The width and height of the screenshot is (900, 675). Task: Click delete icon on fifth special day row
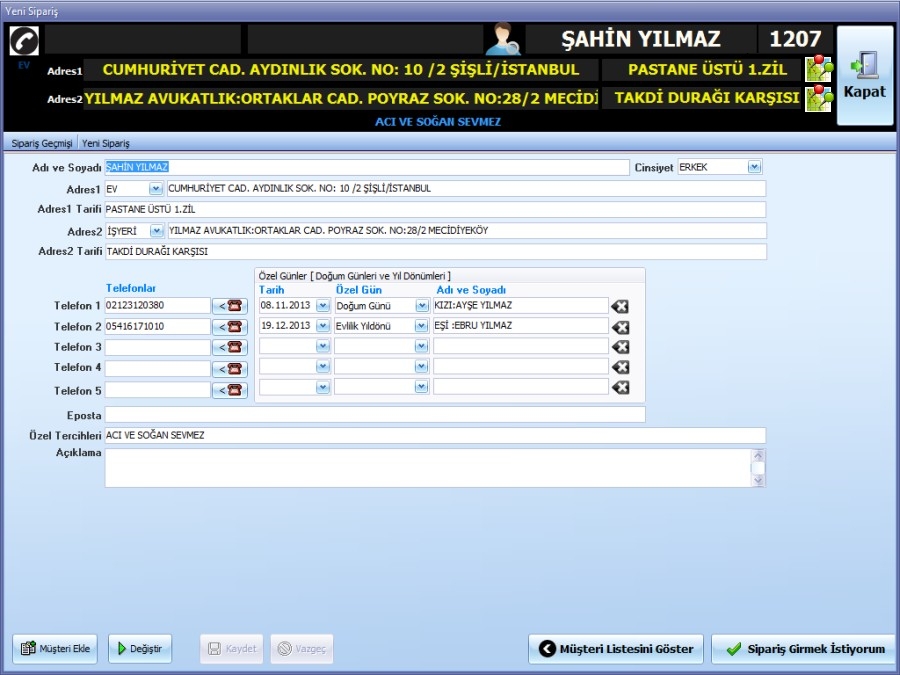620,387
